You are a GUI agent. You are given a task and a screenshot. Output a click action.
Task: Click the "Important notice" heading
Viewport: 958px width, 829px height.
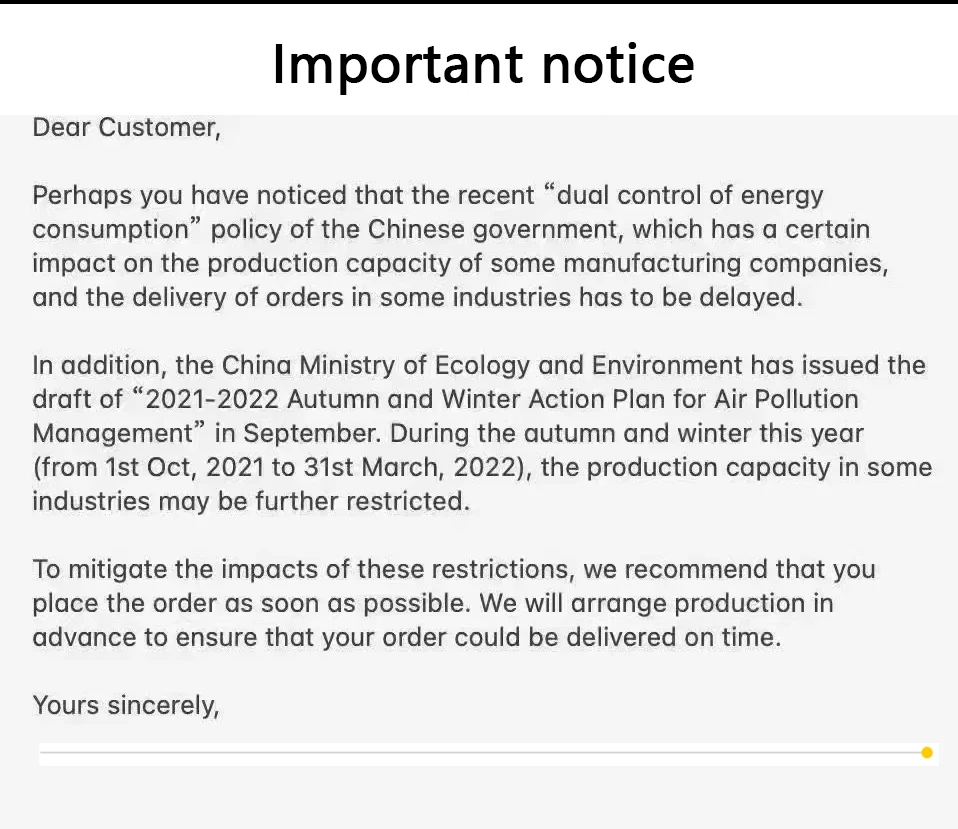pos(483,65)
